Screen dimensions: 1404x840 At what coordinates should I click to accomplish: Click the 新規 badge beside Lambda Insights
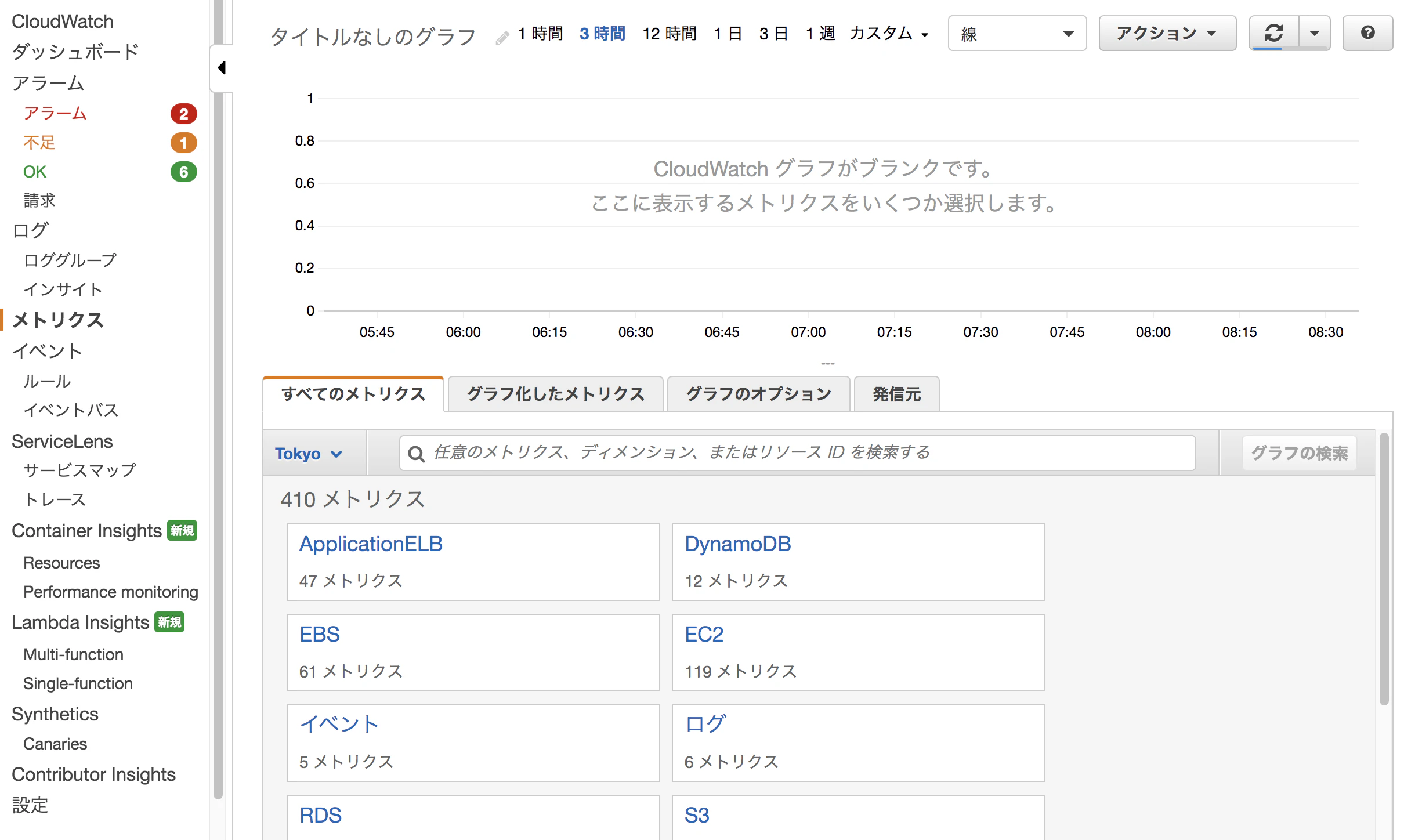(169, 622)
